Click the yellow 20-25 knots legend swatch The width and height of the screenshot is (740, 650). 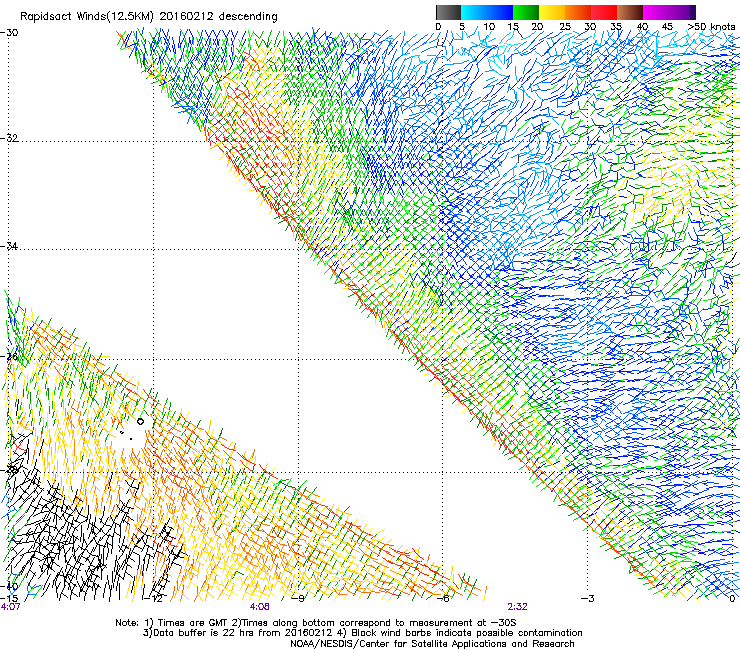pos(552,12)
